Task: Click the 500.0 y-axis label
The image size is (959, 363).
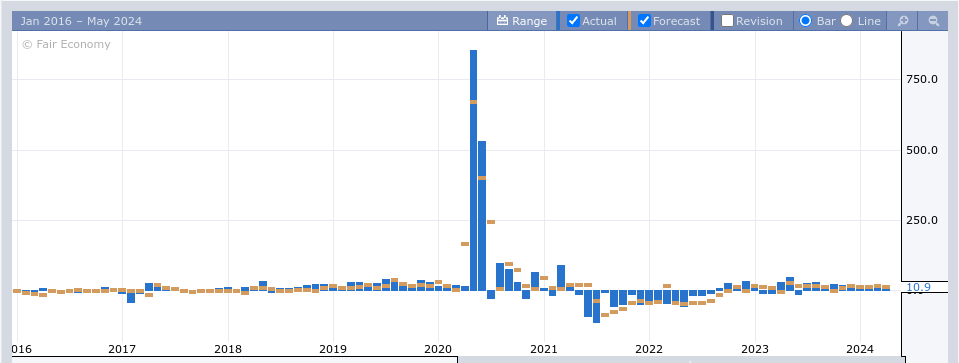Action: 922,150
